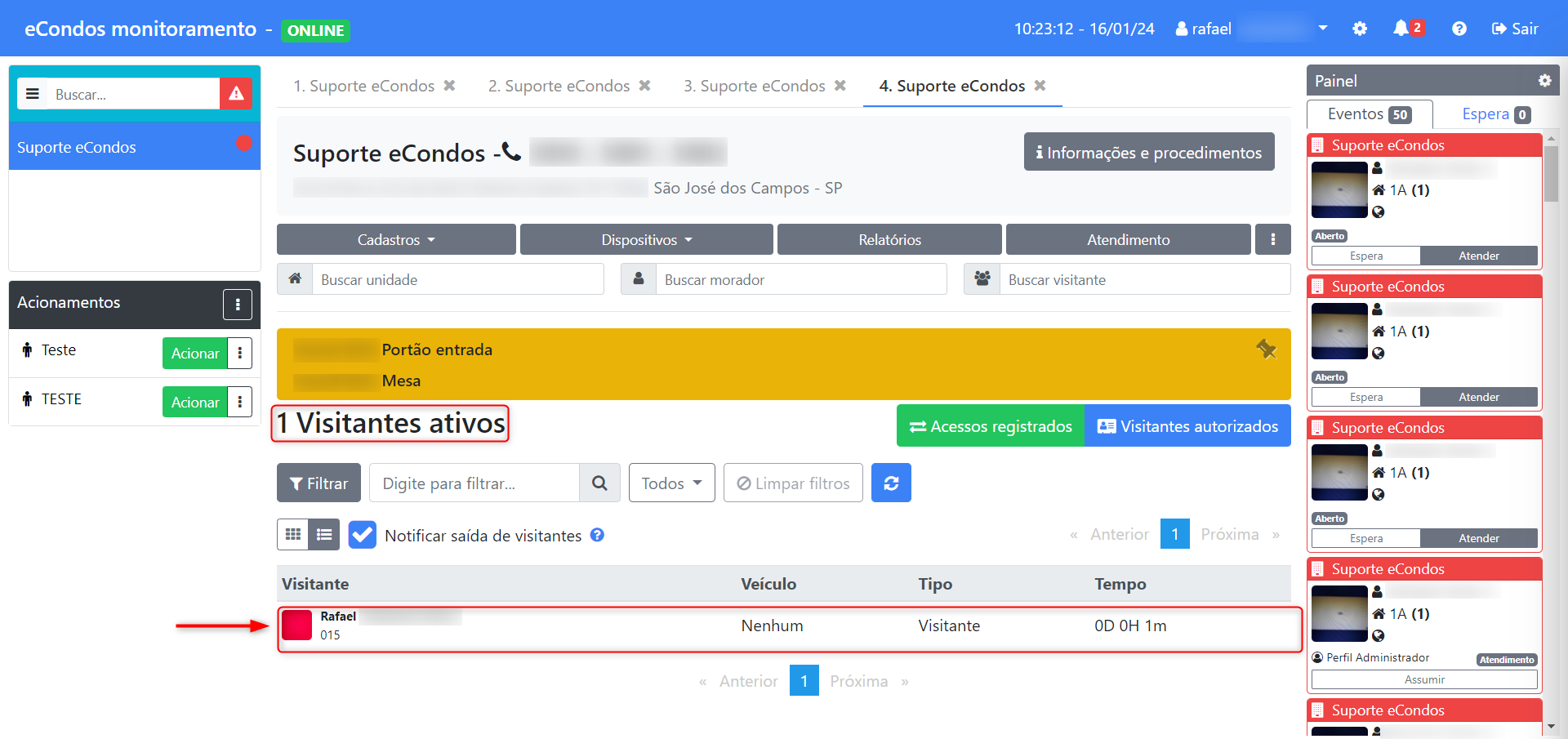Open settings gear in top bar
The height and width of the screenshot is (739, 1568).
click(x=1360, y=29)
